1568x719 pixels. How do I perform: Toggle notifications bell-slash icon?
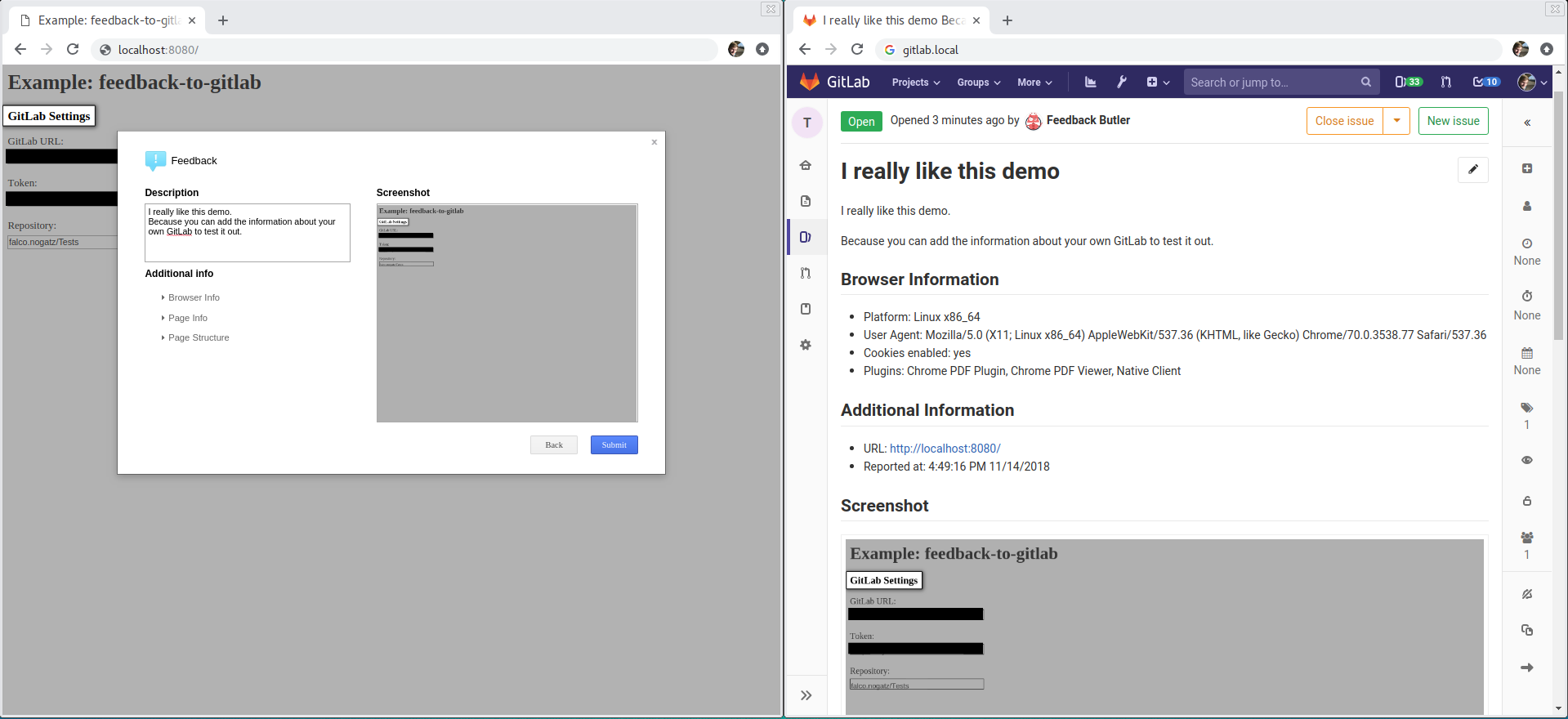point(1527,594)
